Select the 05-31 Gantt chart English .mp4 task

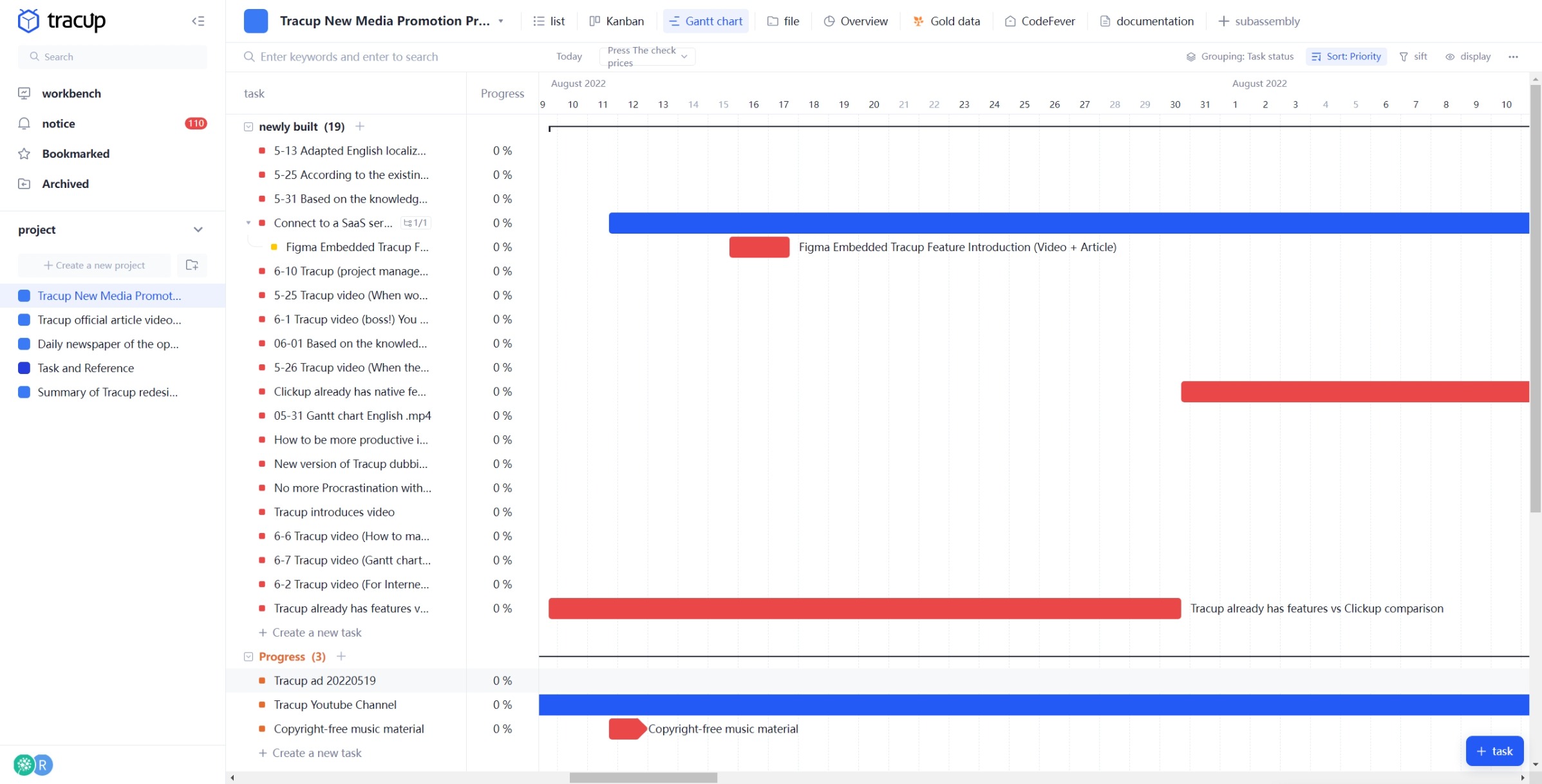click(x=352, y=416)
